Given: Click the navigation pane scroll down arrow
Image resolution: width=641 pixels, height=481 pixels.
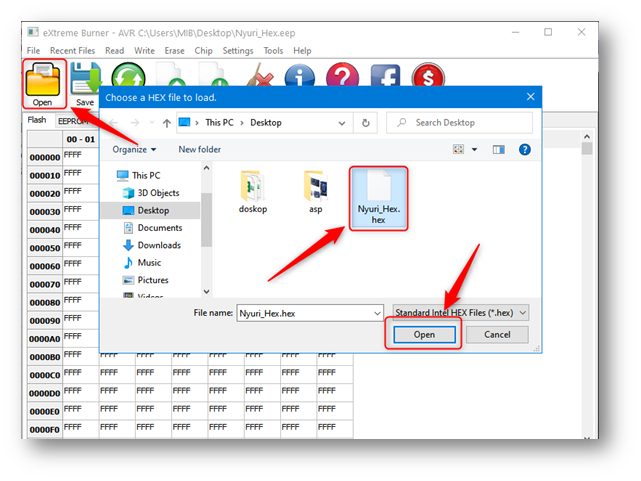Looking at the screenshot, I should pos(206,292).
